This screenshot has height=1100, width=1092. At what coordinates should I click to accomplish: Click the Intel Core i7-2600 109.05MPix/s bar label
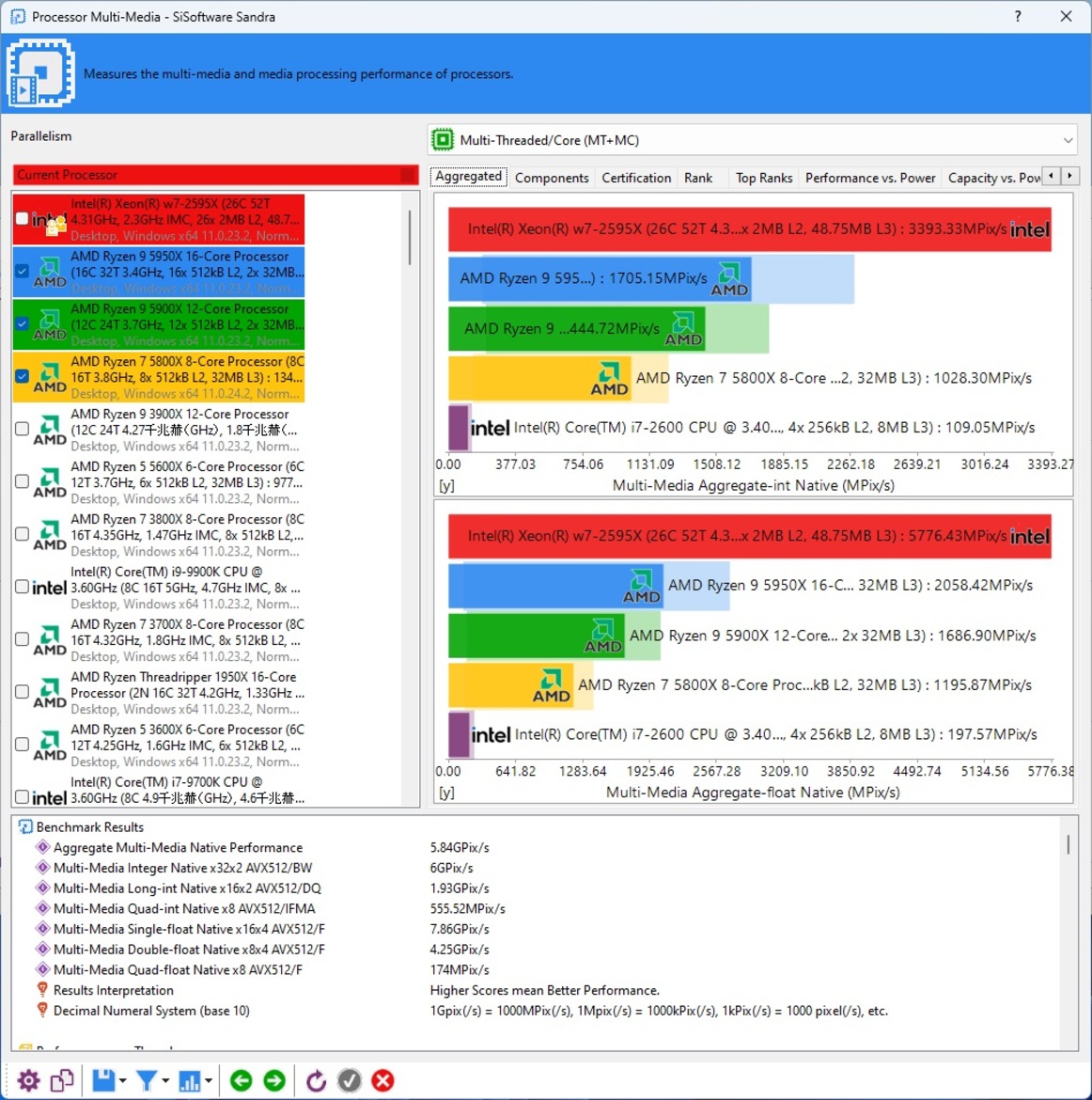click(x=774, y=427)
